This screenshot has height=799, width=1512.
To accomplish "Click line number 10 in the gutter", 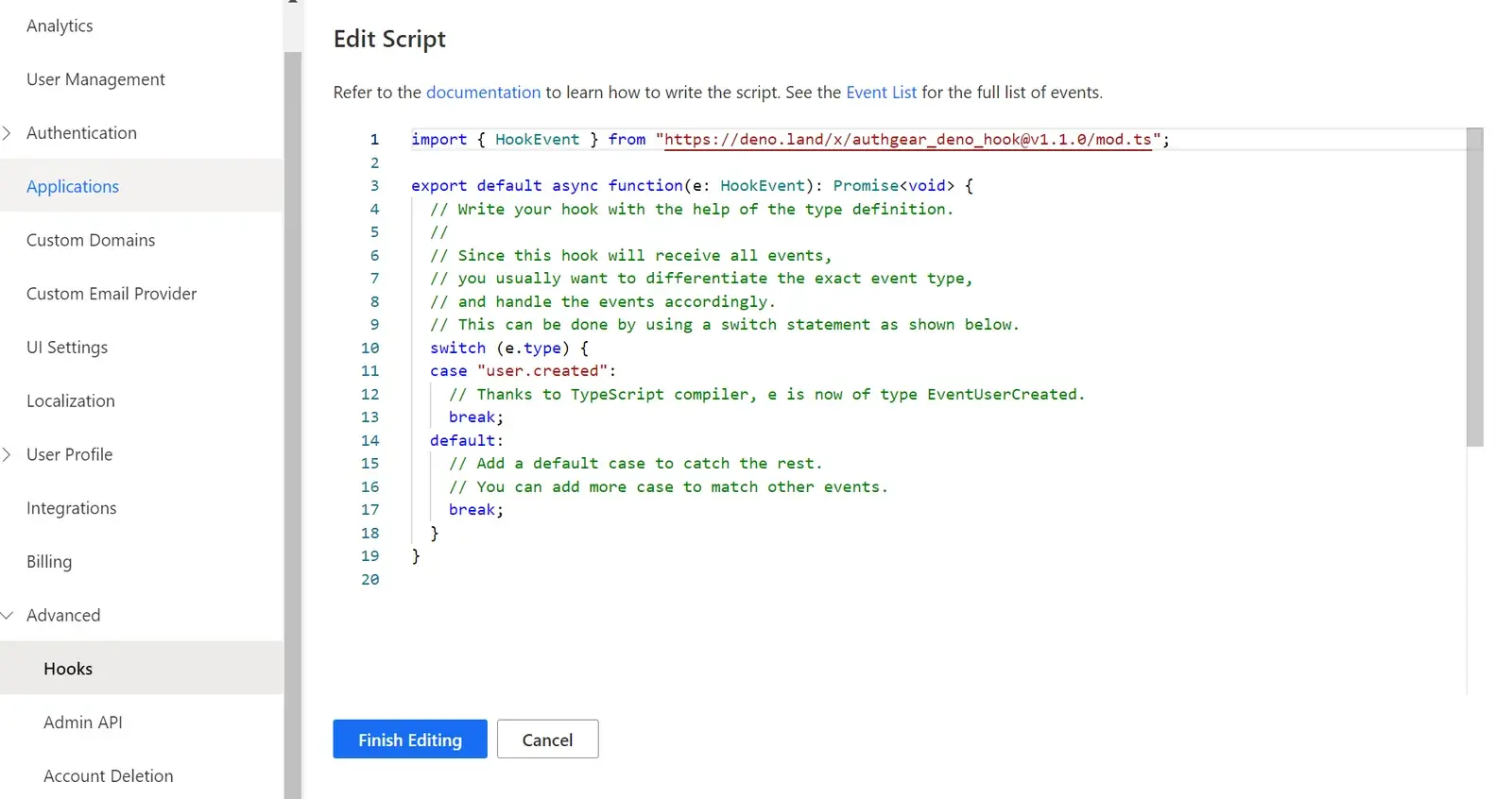I will (x=369, y=348).
